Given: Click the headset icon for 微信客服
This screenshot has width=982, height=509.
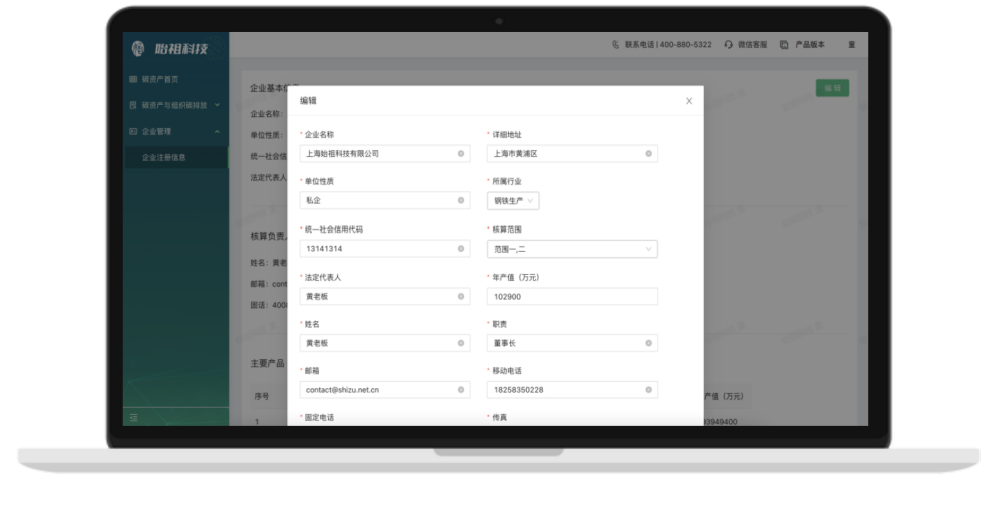Looking at the screenshot, I should pos(728,44).
